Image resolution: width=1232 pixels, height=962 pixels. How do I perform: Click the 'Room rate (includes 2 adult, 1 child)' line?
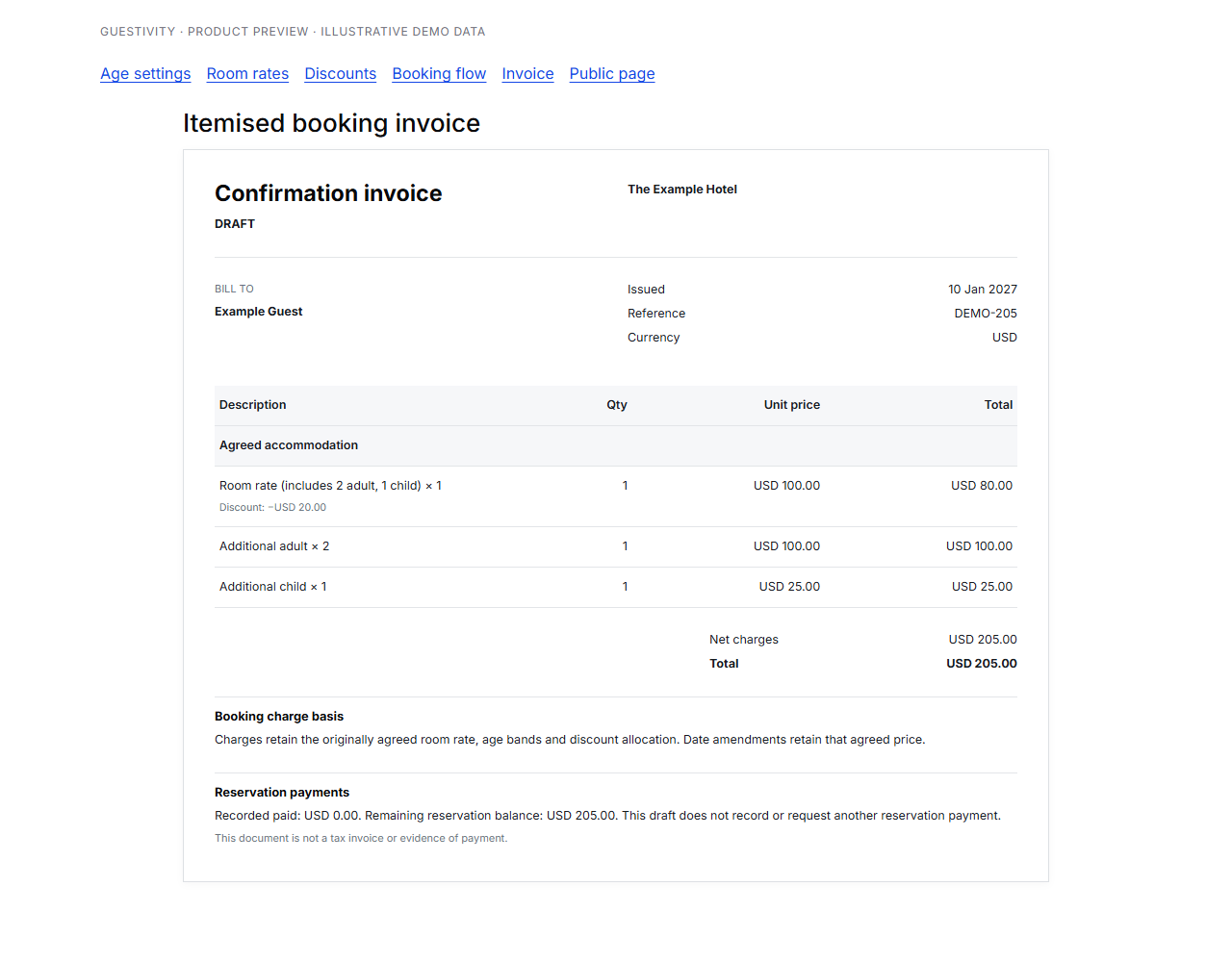coord(330,486)
